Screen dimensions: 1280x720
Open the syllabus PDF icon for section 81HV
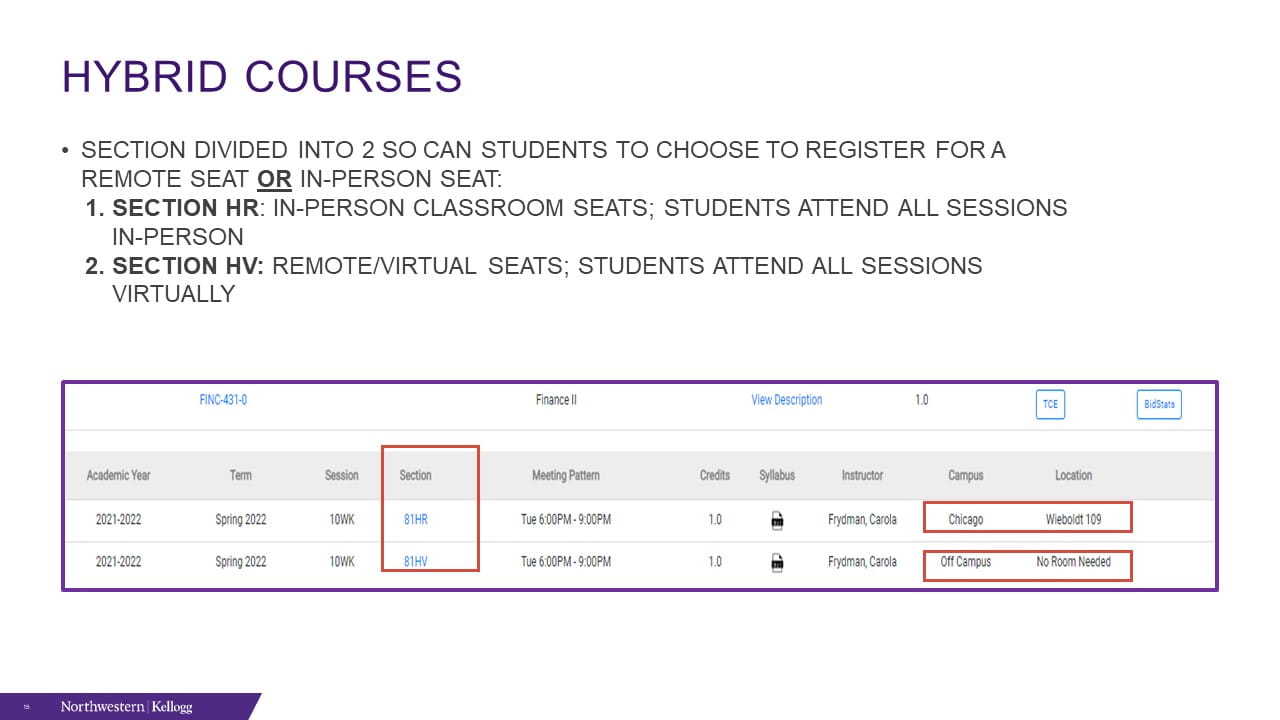(x=777, y=563)
